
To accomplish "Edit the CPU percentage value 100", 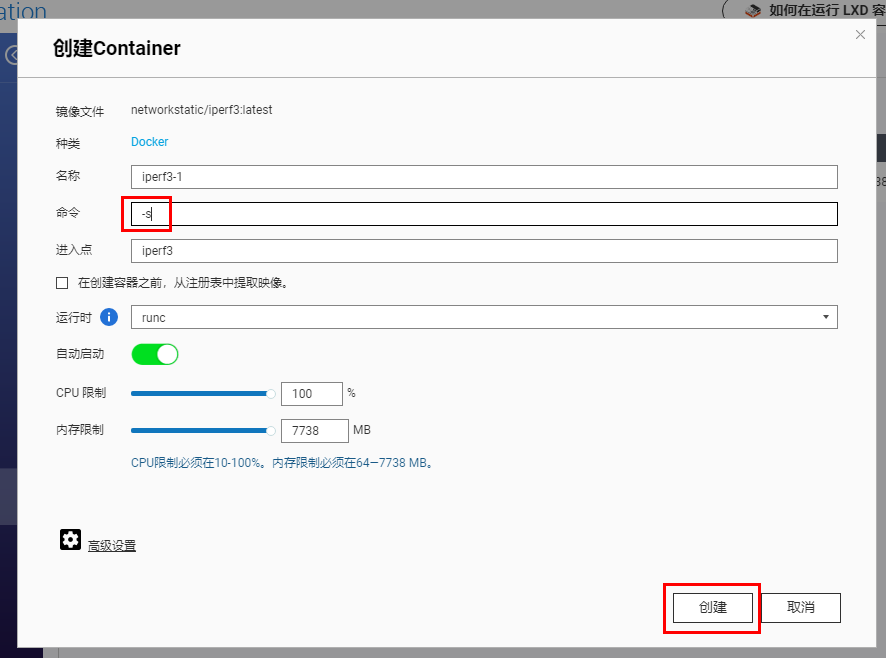I will 312,394.
